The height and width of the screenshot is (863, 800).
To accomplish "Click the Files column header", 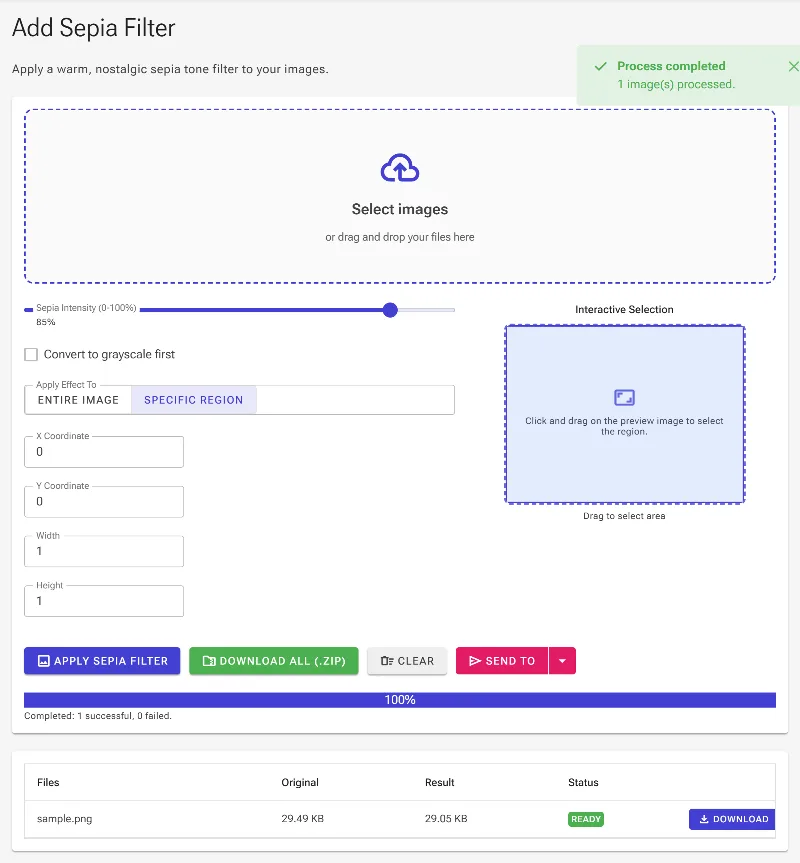I will (x=48, y=783).
